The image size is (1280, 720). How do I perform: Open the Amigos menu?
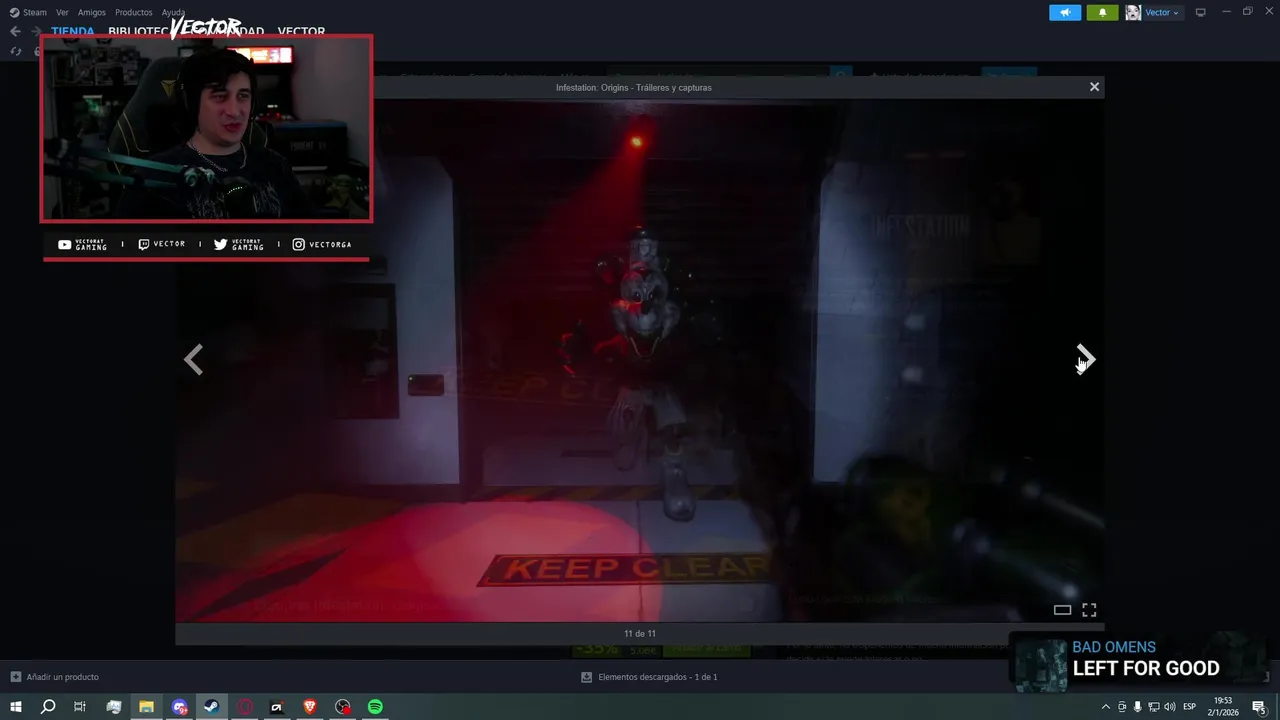(92, 12)
